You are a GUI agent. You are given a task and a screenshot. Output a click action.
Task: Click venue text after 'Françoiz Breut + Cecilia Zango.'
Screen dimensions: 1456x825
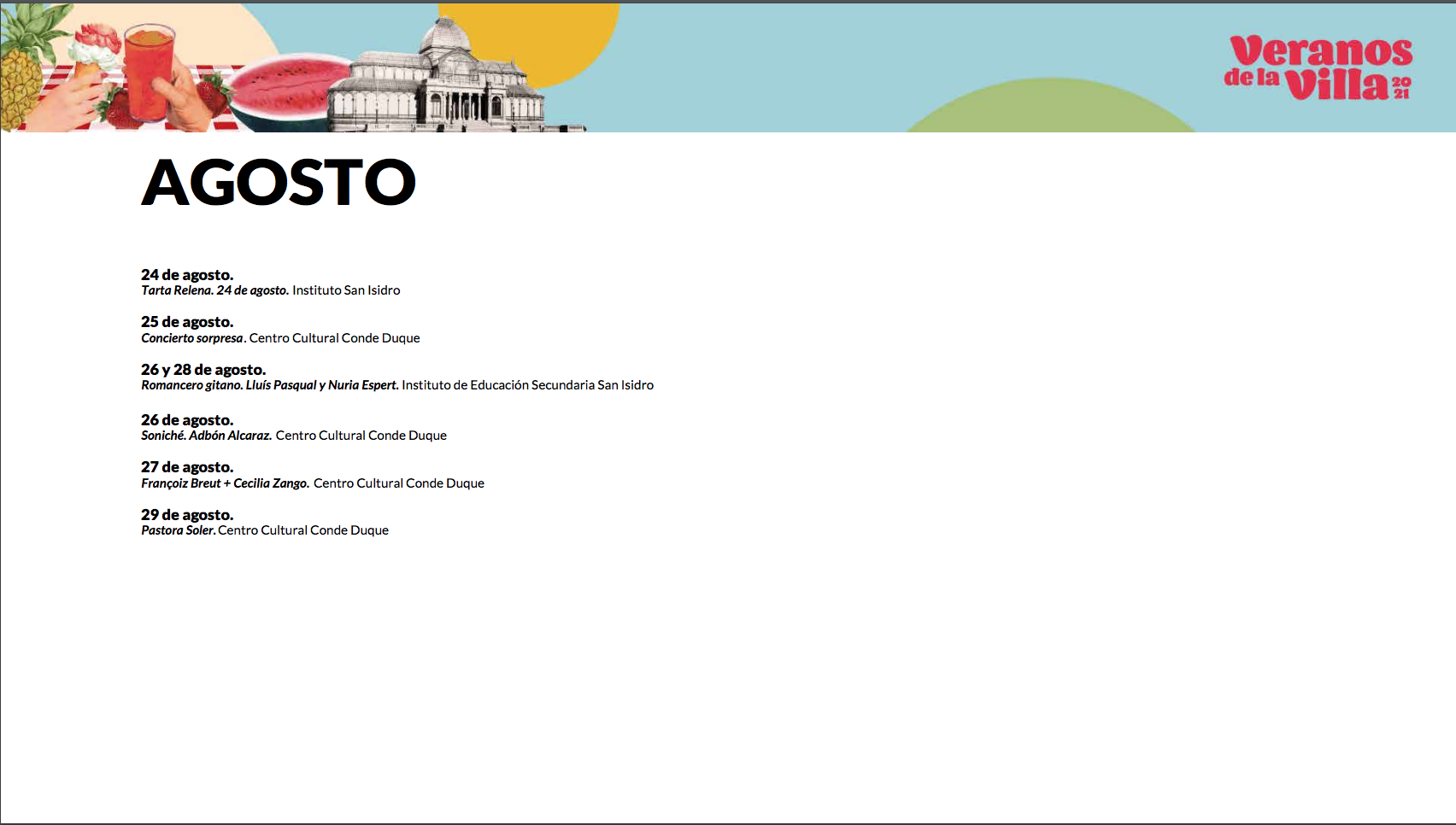click(x=399, y=483)
